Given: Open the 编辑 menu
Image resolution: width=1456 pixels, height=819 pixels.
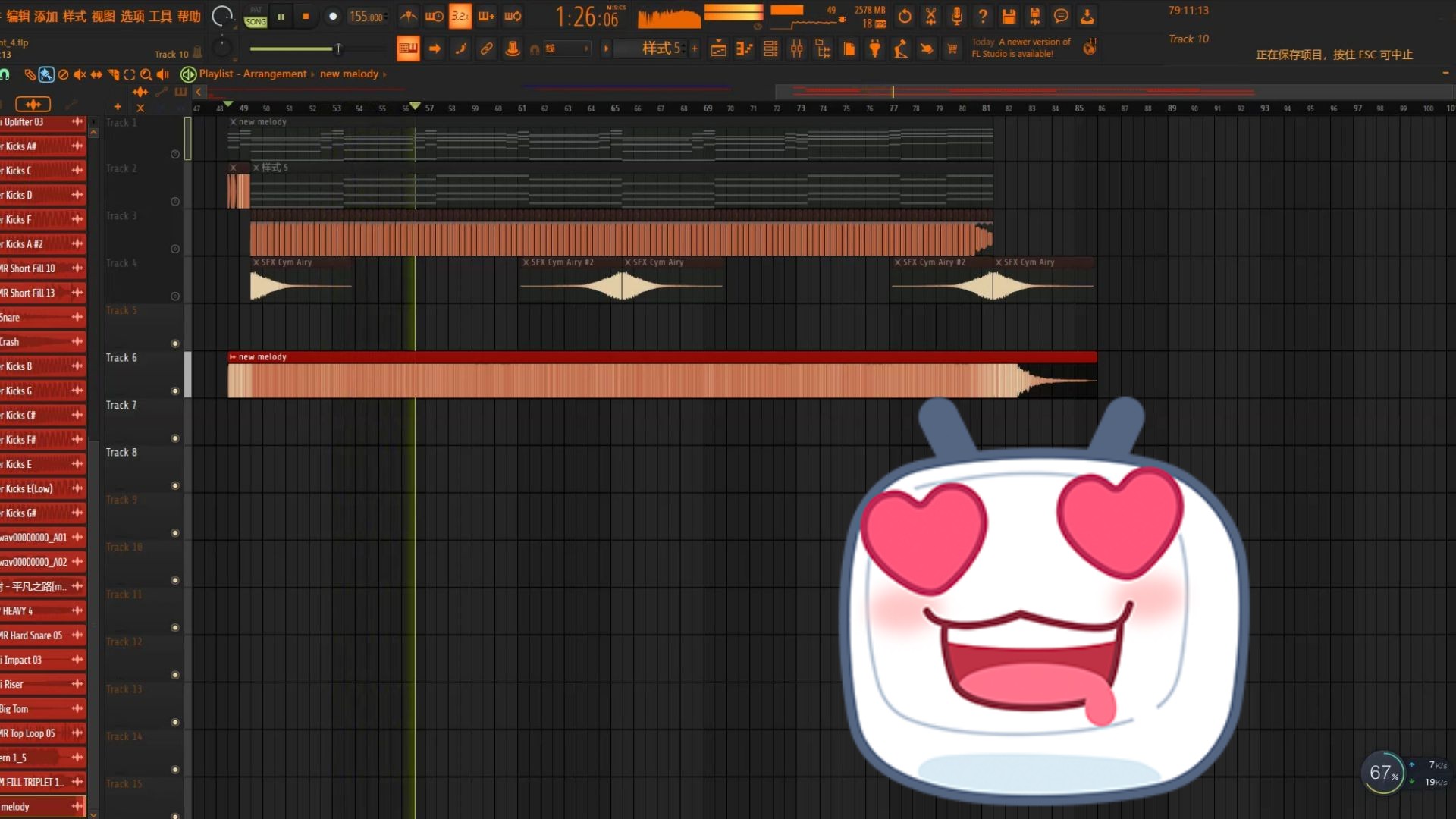Looking at the screenshot, I should tap(18, 17).
